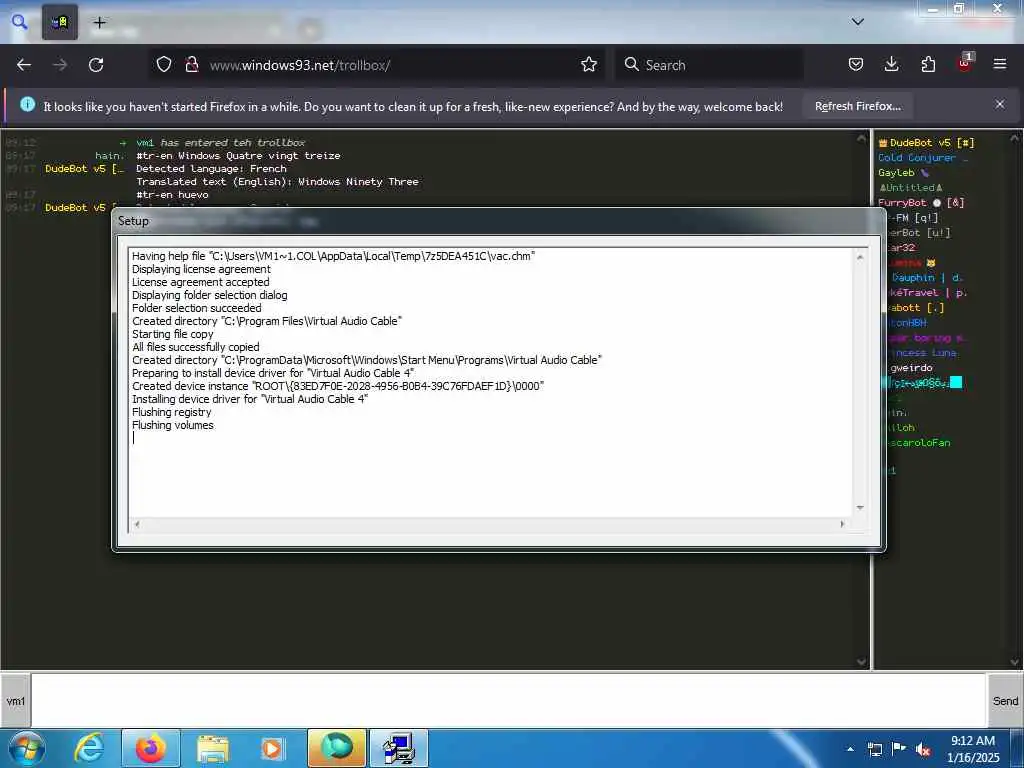Click the muted volume tray icon
The image size is (1024, 768).
923,749
